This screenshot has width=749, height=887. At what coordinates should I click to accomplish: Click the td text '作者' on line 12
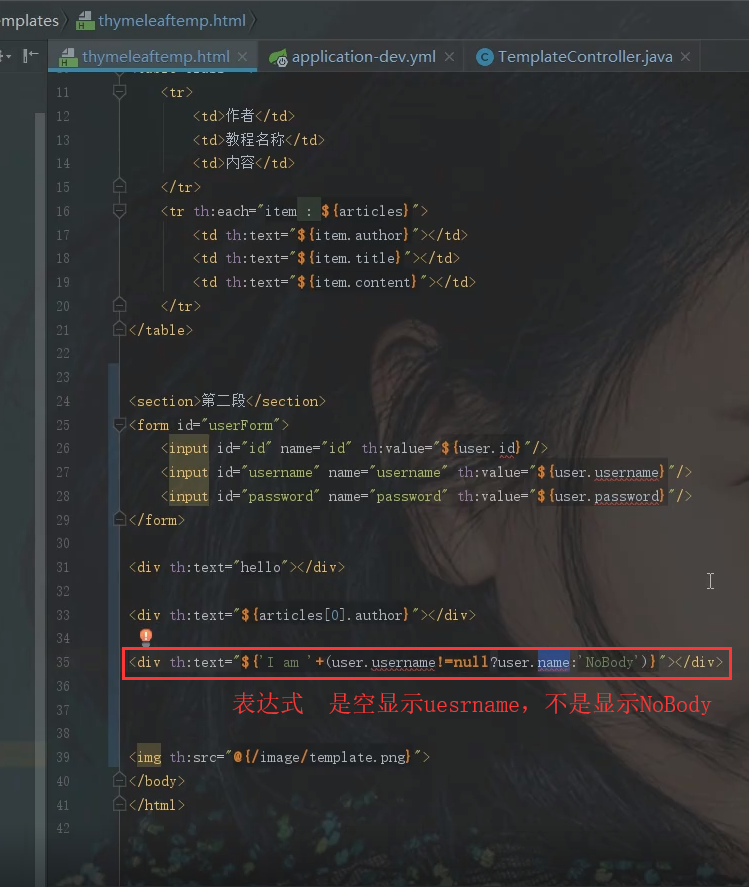pos(240,115)
